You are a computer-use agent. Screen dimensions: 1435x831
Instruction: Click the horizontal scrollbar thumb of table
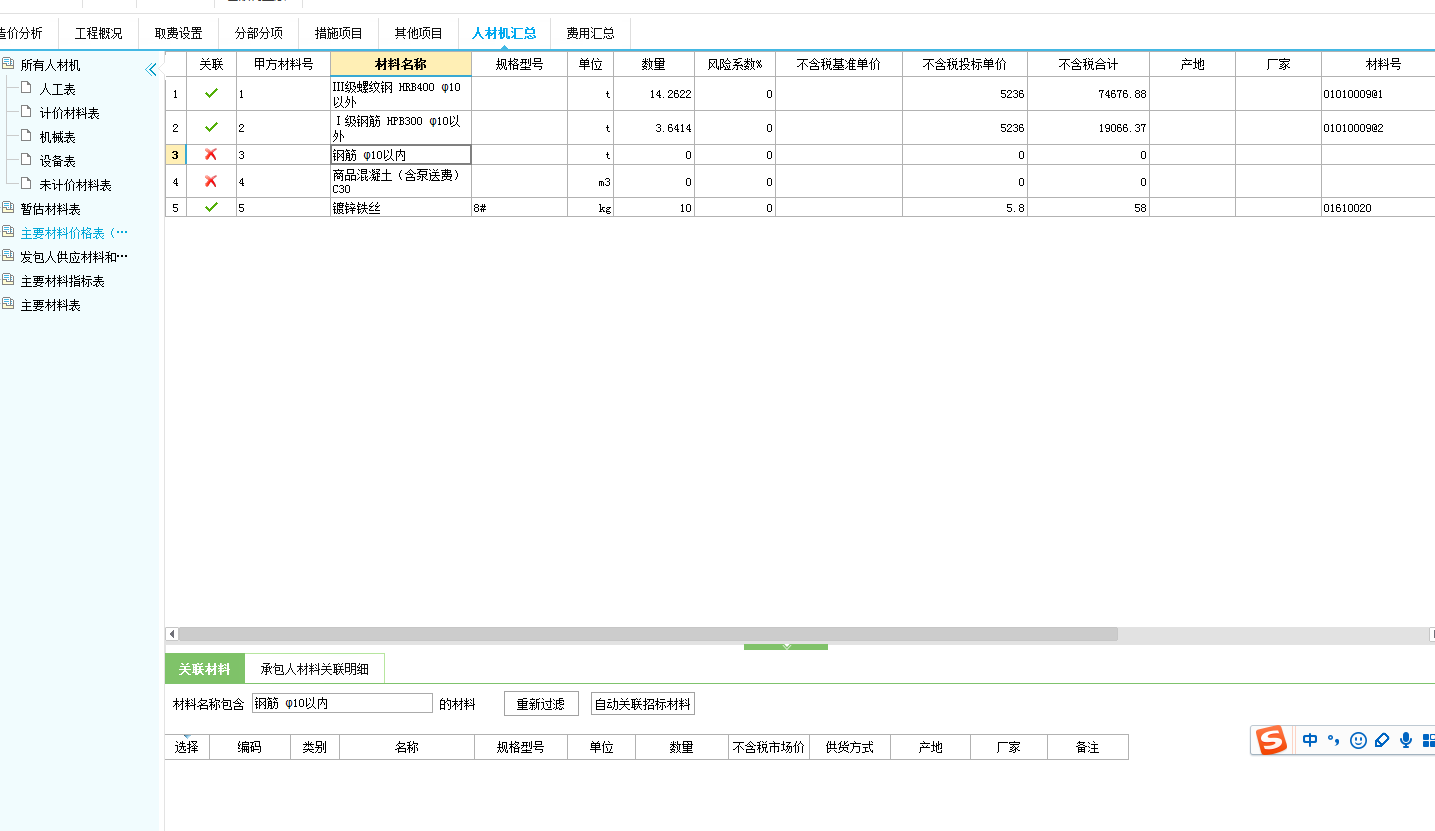648,634
